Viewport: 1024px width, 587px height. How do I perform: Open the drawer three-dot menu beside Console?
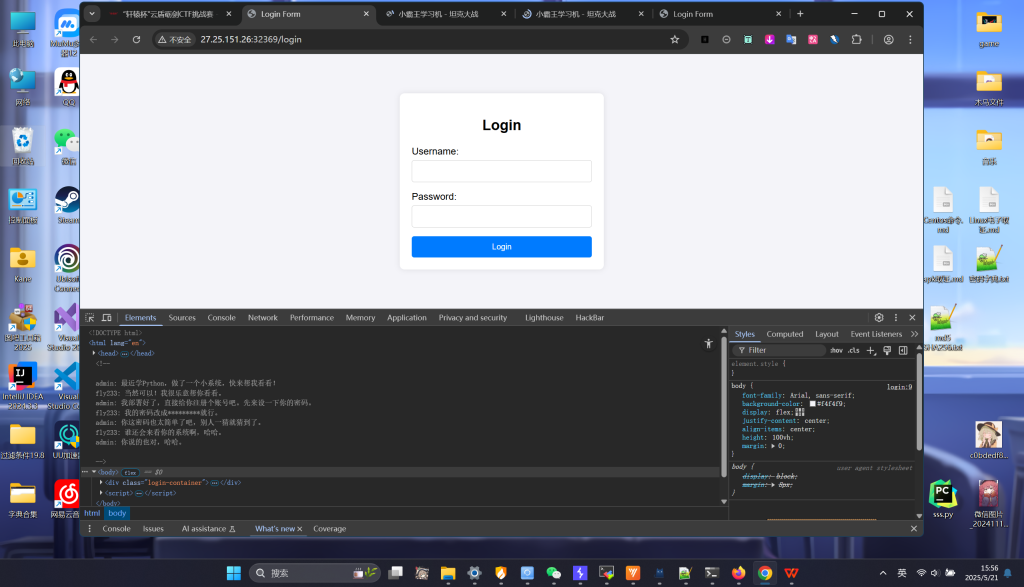(x=89, y=529)
